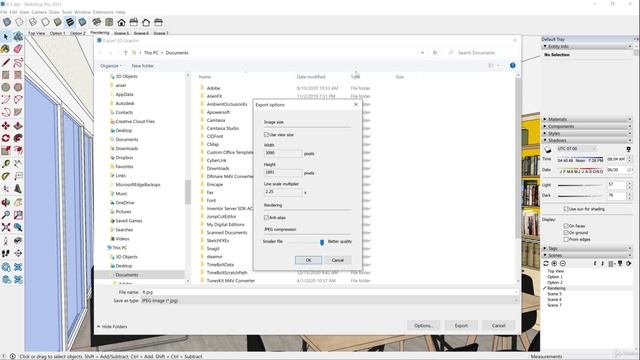Toggle the From edges display checkbox
The image size is (640, 360).
[x=566, y=240]
